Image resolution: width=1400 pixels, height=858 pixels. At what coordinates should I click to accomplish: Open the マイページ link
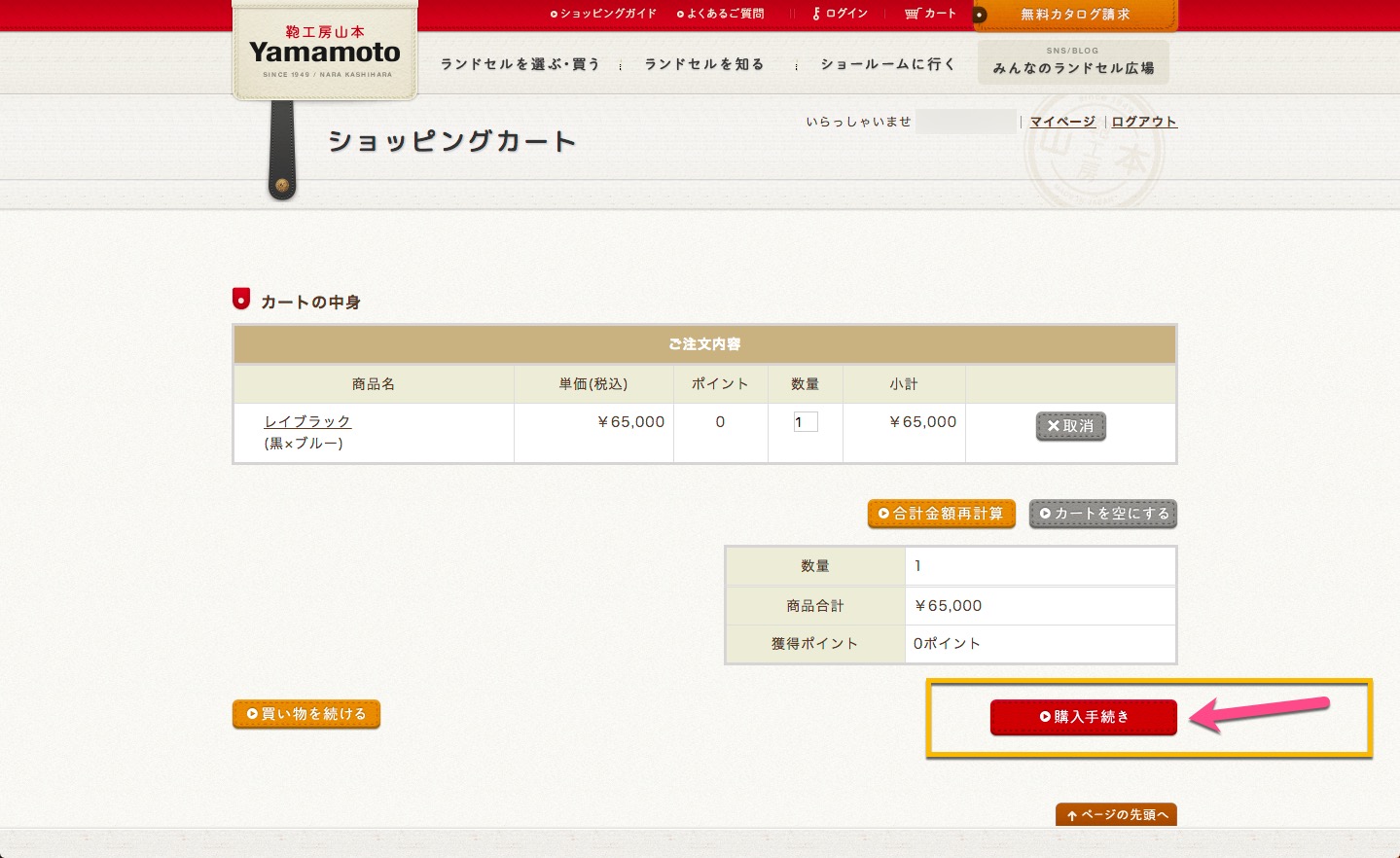pos(1062,122)
